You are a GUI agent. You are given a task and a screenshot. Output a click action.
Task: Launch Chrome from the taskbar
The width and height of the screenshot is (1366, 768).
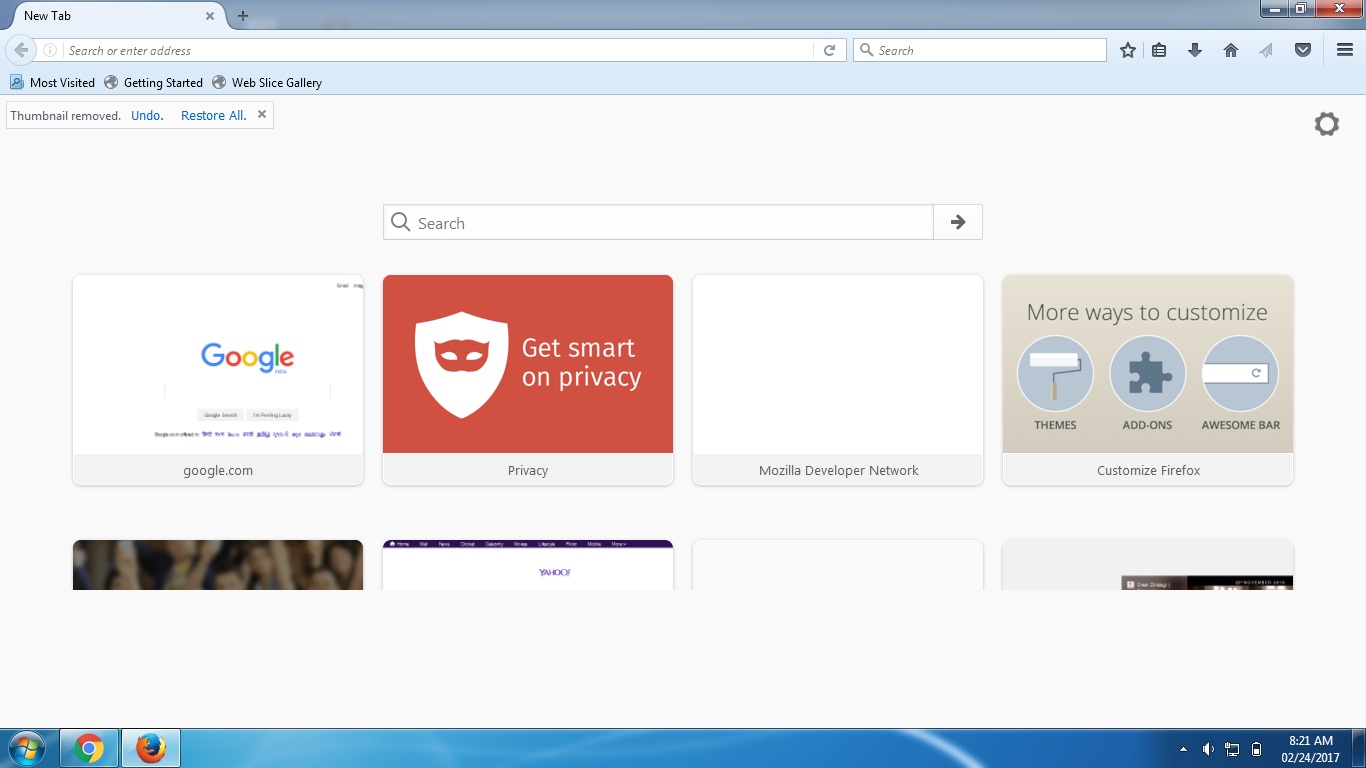[x=89, y=748]
